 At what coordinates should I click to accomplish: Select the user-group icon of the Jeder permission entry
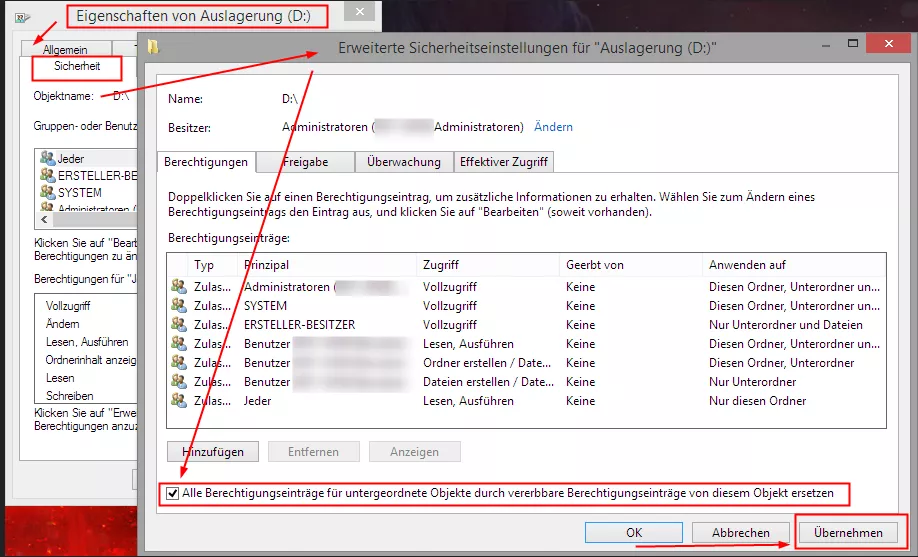179,401
